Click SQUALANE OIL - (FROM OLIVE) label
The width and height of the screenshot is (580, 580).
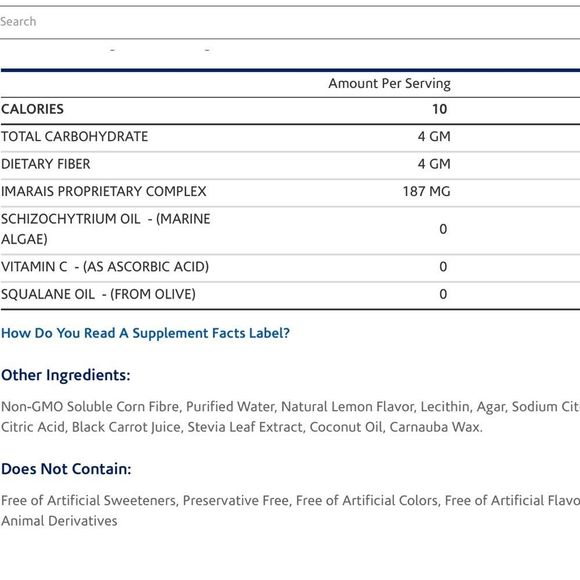coord(98,294)
